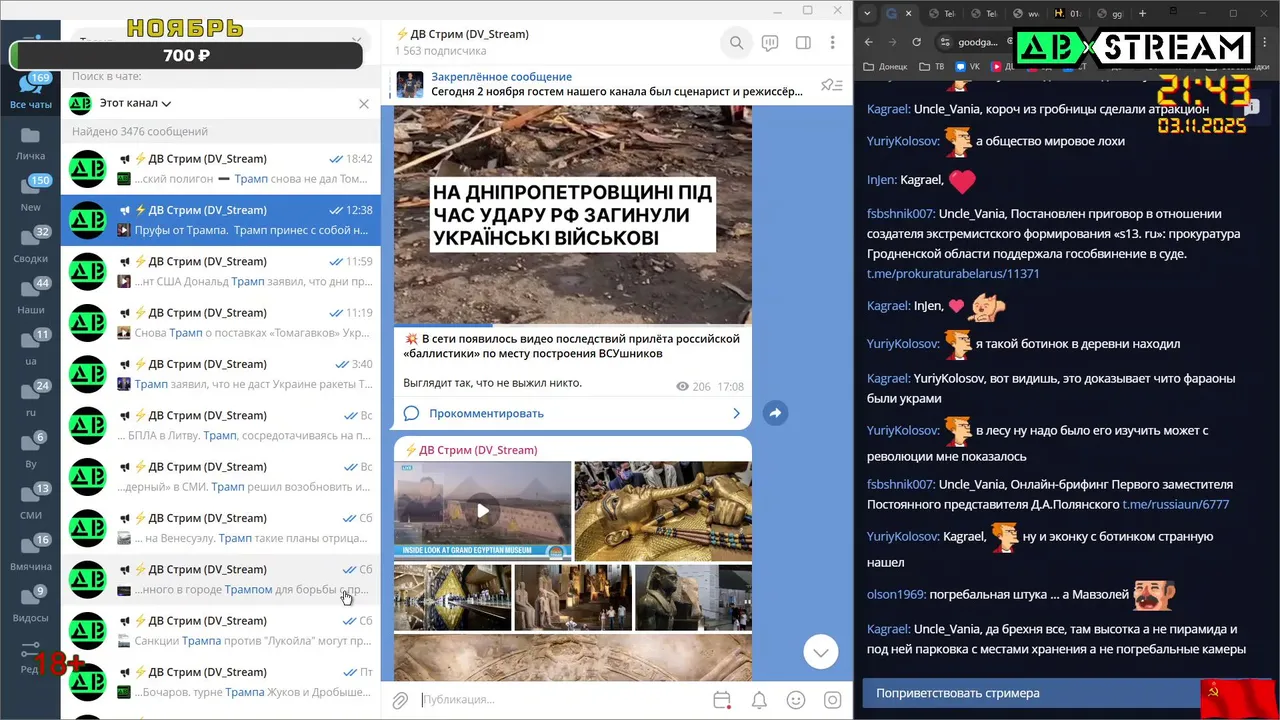Open the 'Видосы' chat folder
1280x720 pixels.
(x=31, y=605)
